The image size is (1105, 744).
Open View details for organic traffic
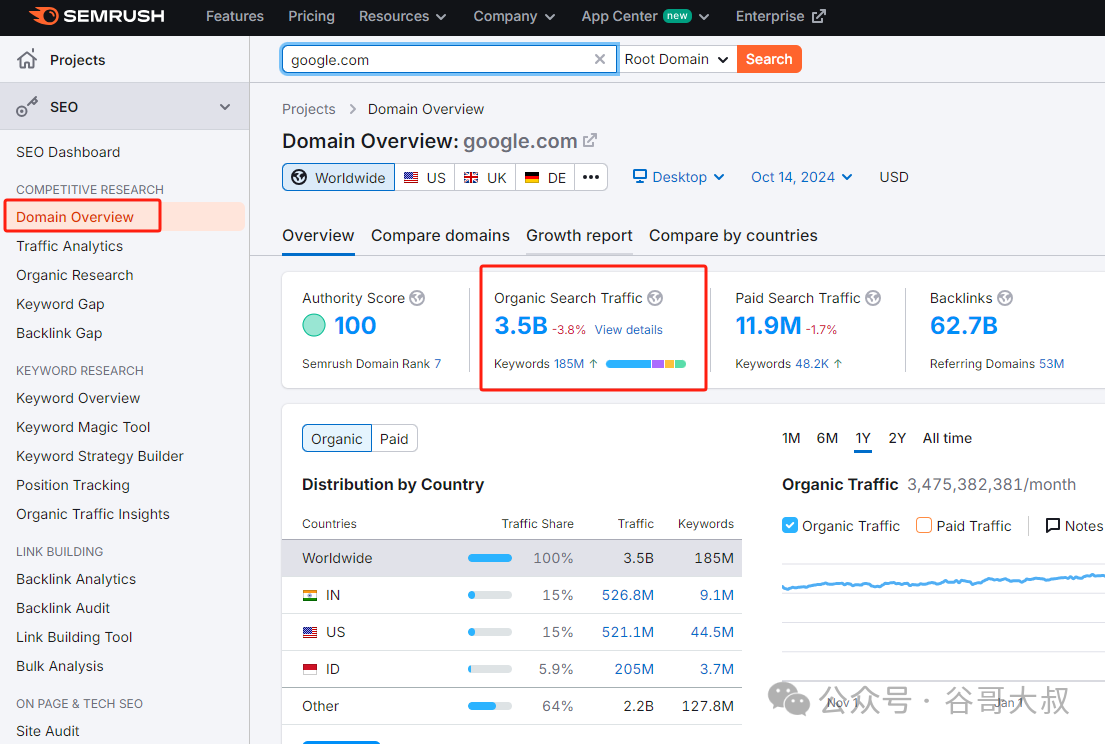(629, 330)
